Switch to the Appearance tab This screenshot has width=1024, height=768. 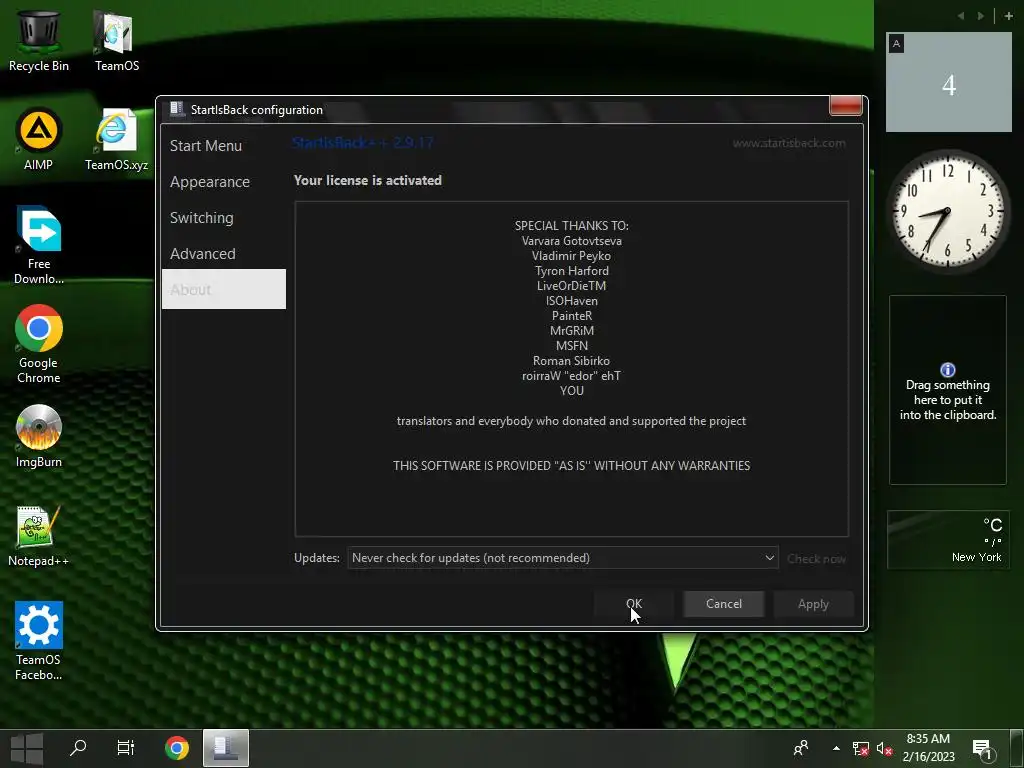223,182
